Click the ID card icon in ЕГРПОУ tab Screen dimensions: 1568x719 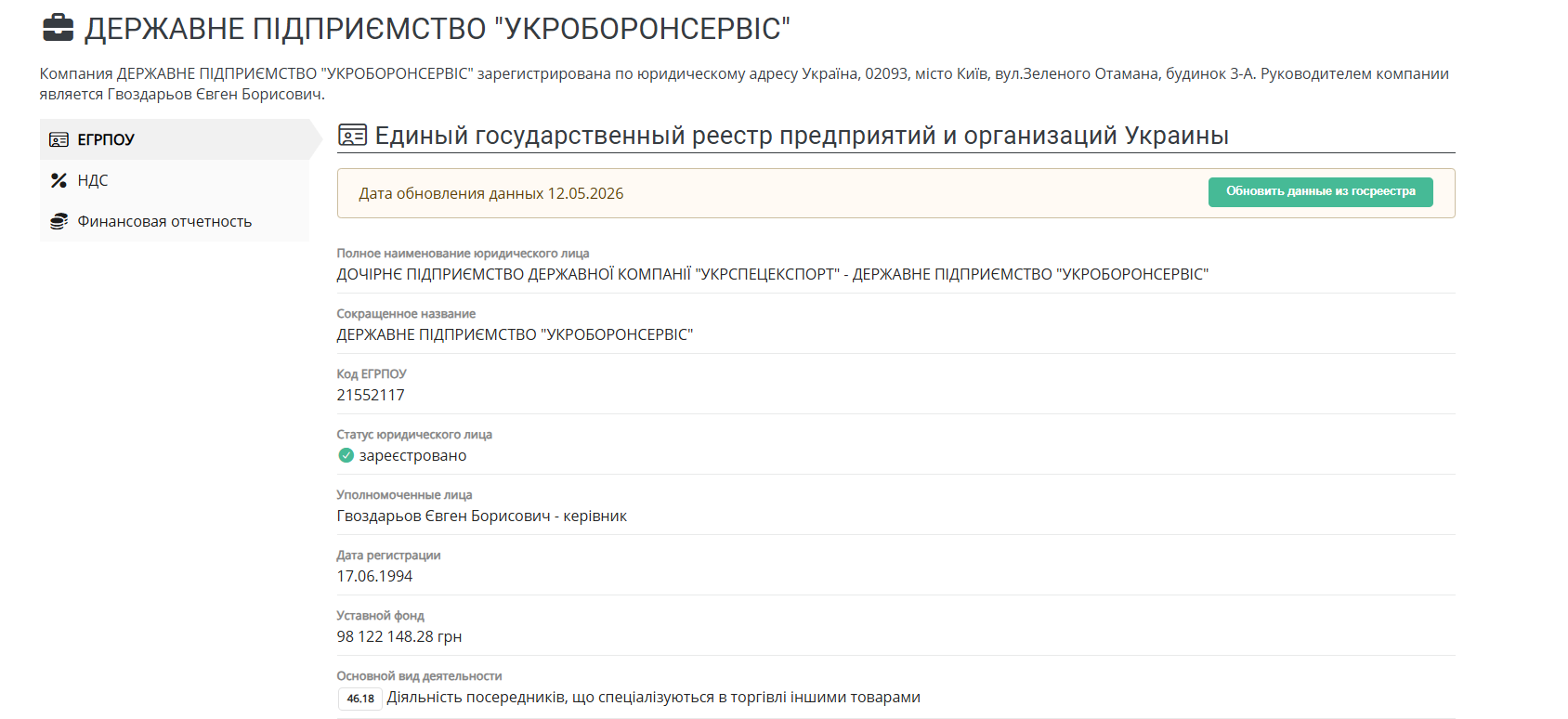coord(59,139)
